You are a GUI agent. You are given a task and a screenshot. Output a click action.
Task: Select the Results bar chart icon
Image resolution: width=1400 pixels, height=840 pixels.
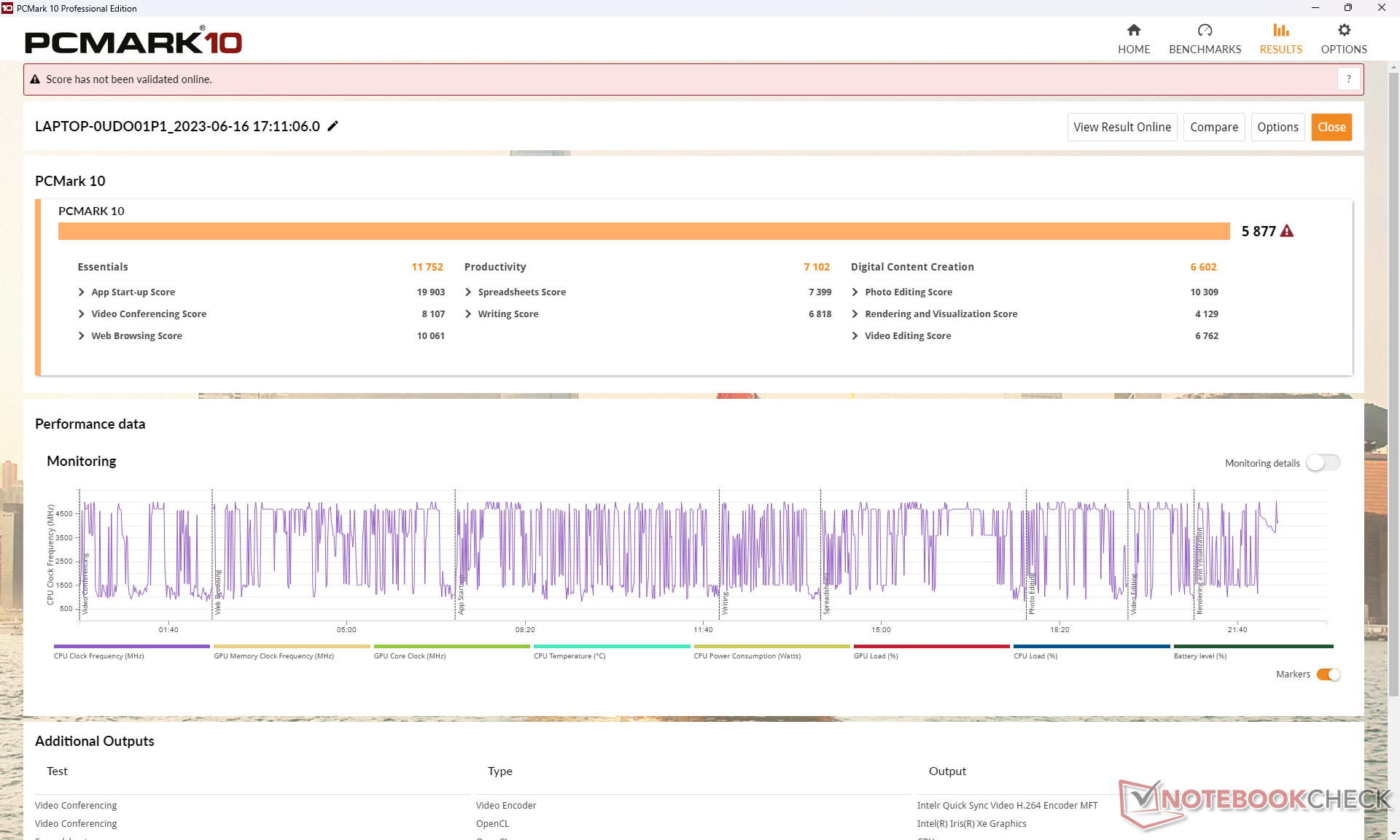tap(1280, 31)
